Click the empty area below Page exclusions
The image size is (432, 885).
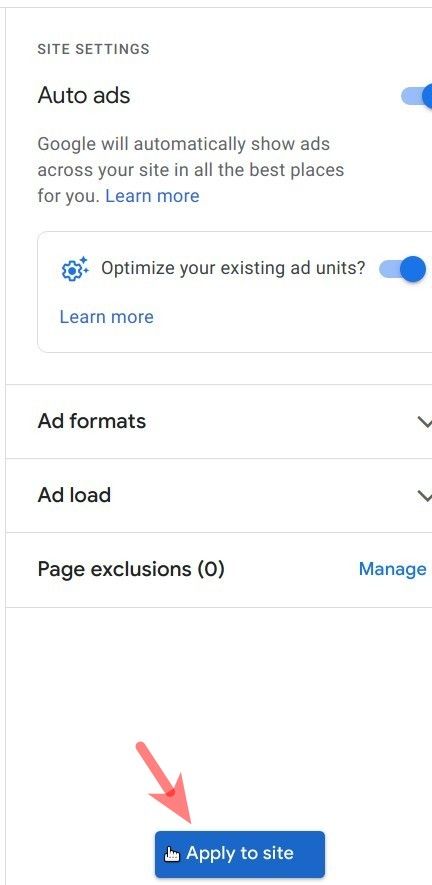pos(219,677)
